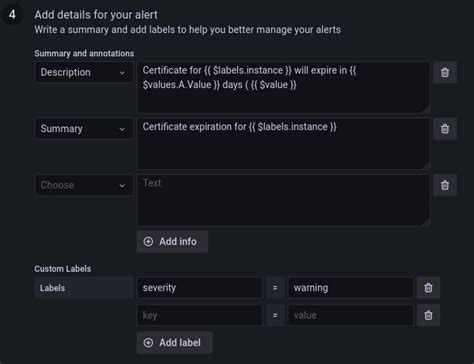
Task: Click the plus icon on Add info
Action: (x=148, y=242)
